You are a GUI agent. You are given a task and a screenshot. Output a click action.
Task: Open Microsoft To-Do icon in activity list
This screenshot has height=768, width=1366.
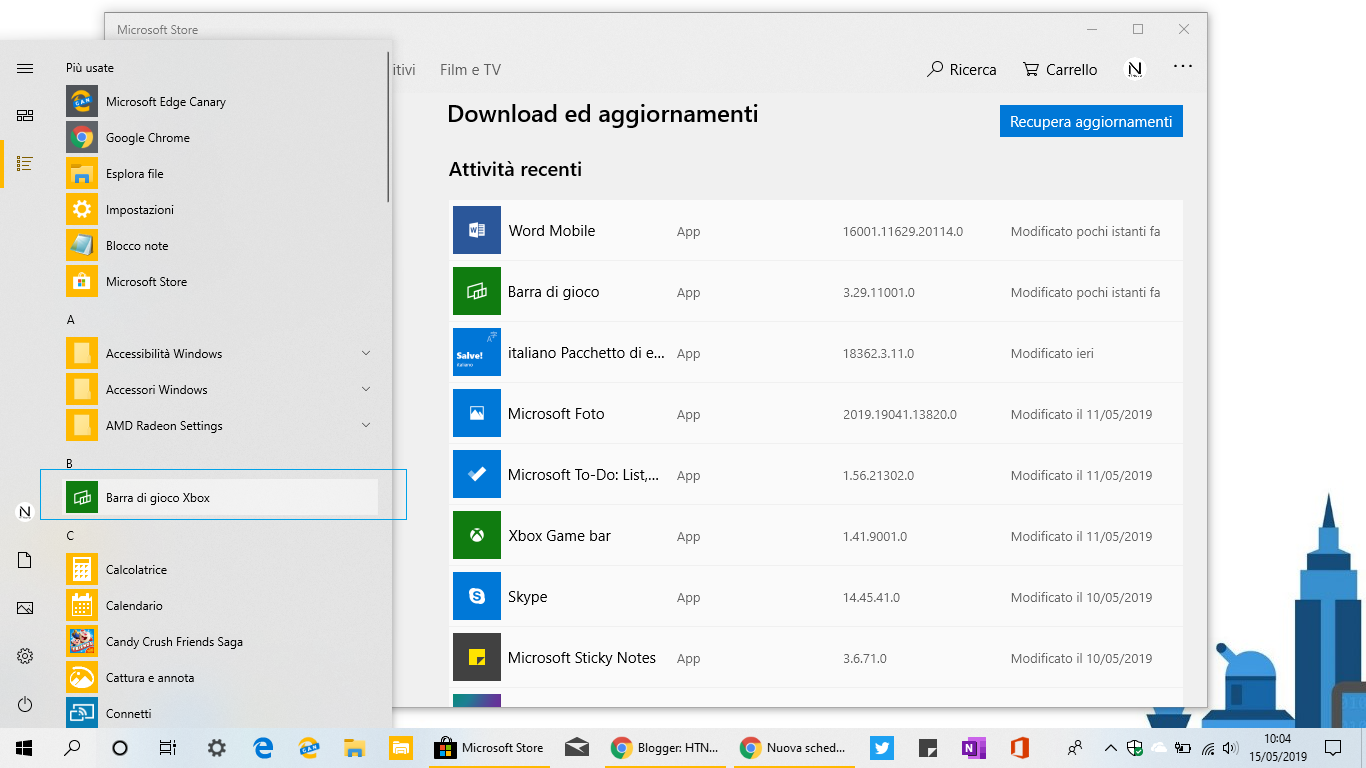coord(477,475)
